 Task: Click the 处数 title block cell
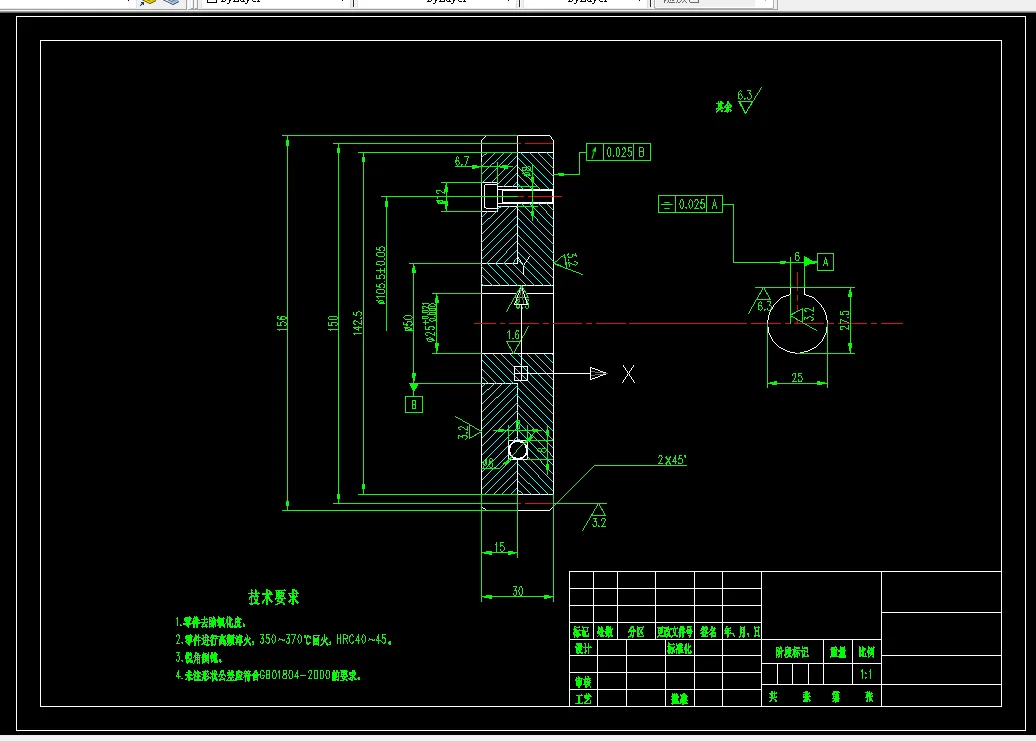605,631
